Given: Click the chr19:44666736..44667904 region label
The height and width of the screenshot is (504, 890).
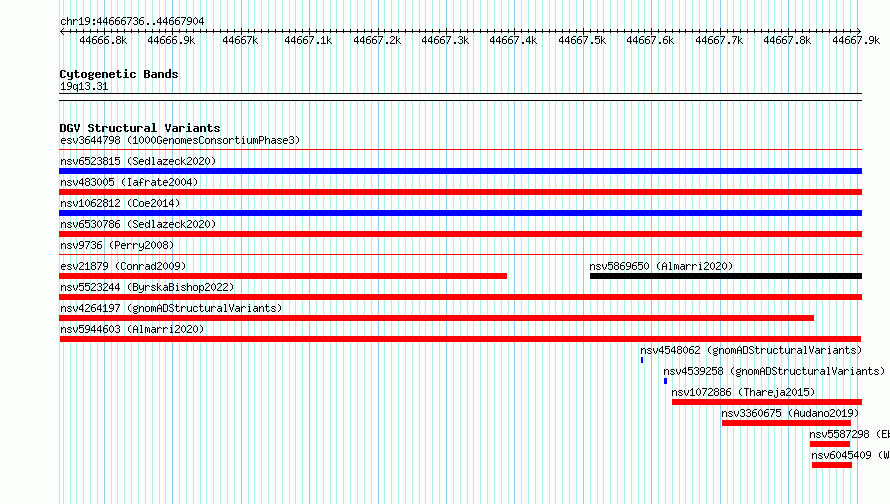Looking at the screenshot, I should pos(132,21).
